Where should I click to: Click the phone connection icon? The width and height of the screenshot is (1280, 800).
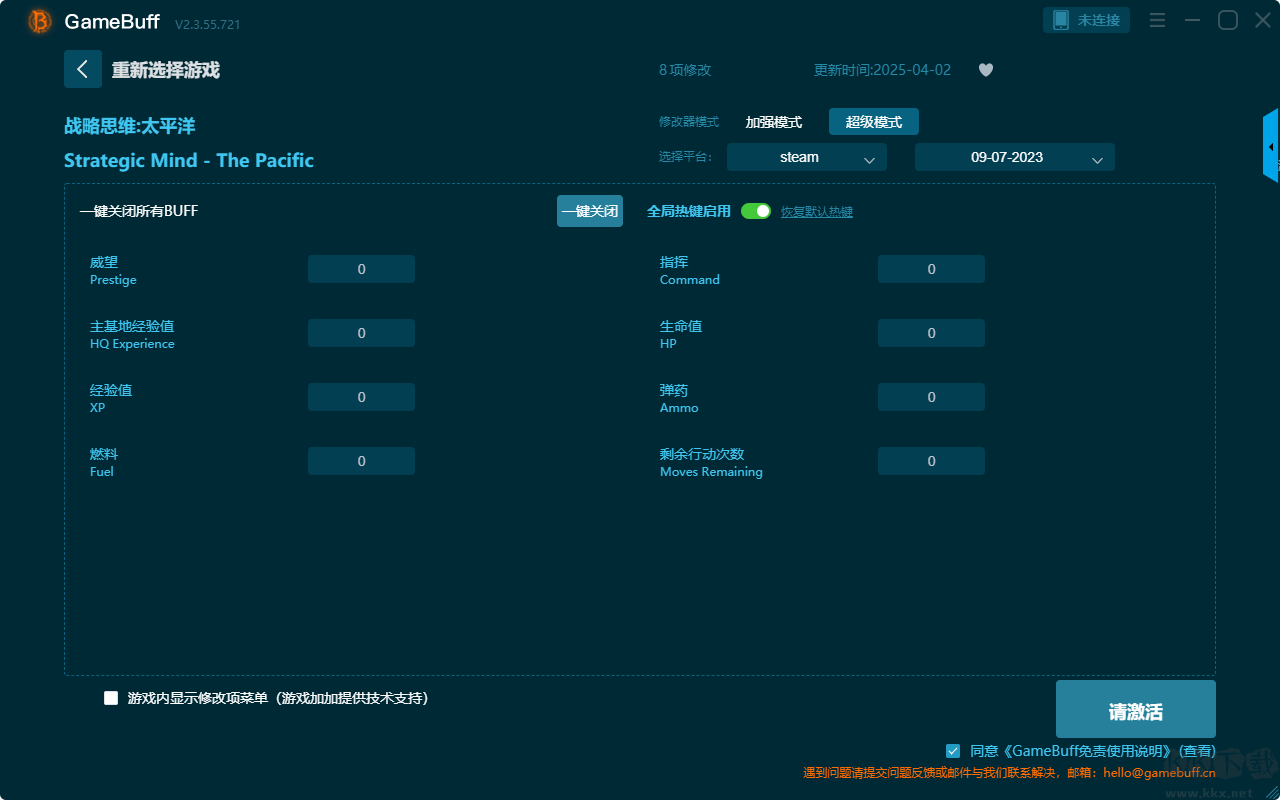point(1062,20)
